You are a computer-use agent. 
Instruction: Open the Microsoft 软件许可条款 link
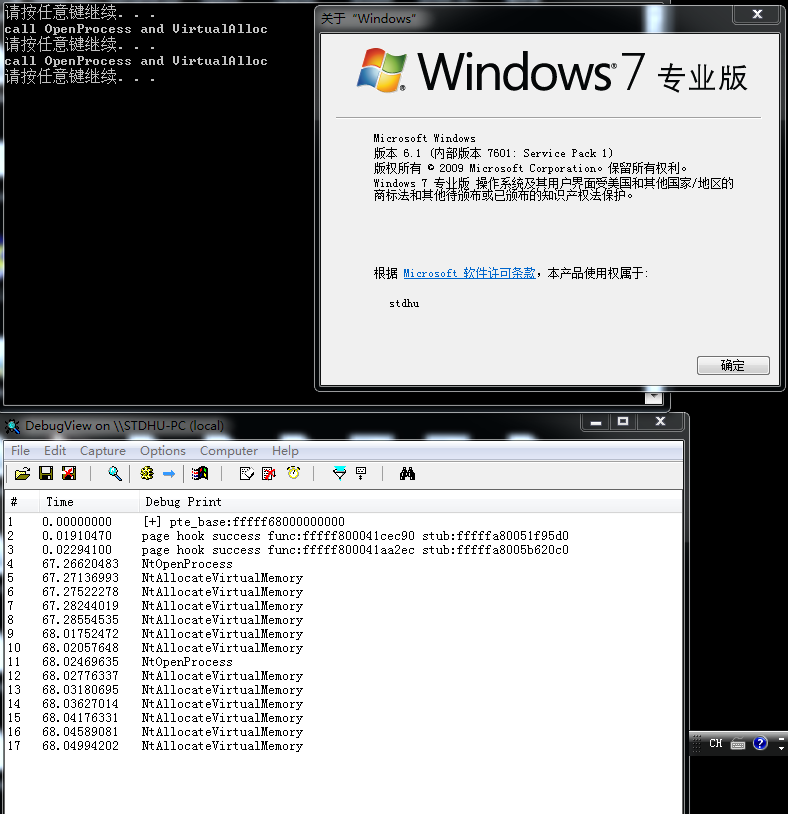[469, 273]
